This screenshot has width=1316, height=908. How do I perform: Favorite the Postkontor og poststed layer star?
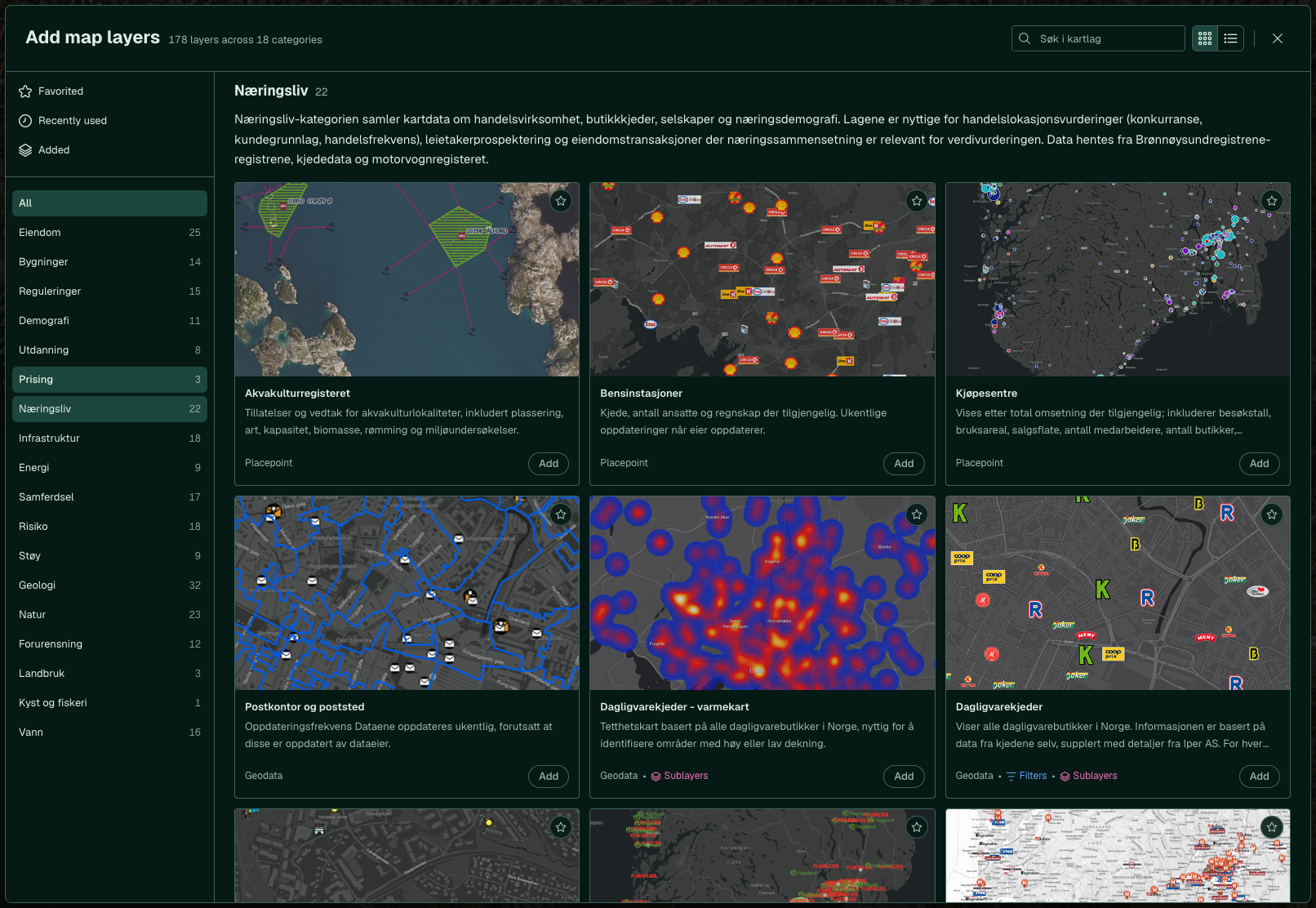tap(561, 514)
